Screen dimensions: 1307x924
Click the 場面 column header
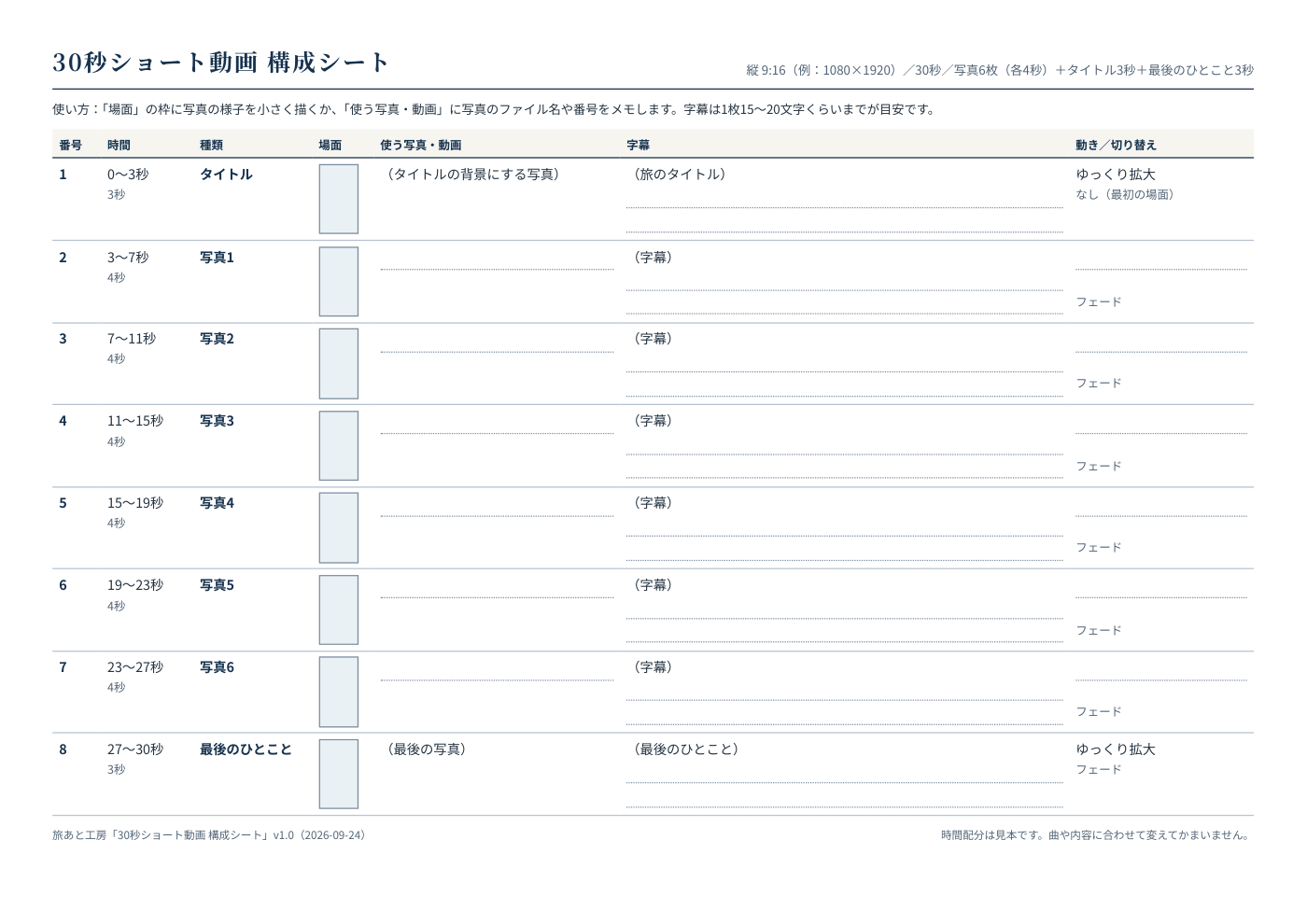(330, 145)
